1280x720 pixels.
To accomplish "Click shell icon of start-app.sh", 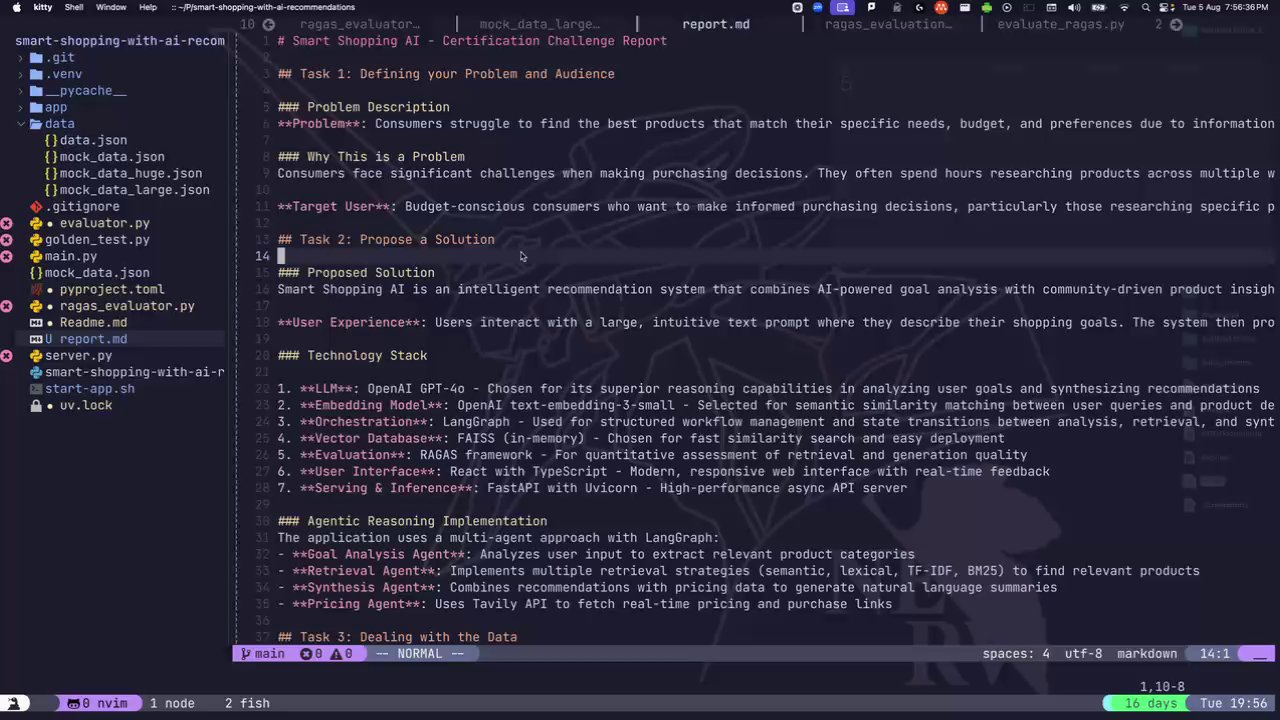I will pos(36,389).
